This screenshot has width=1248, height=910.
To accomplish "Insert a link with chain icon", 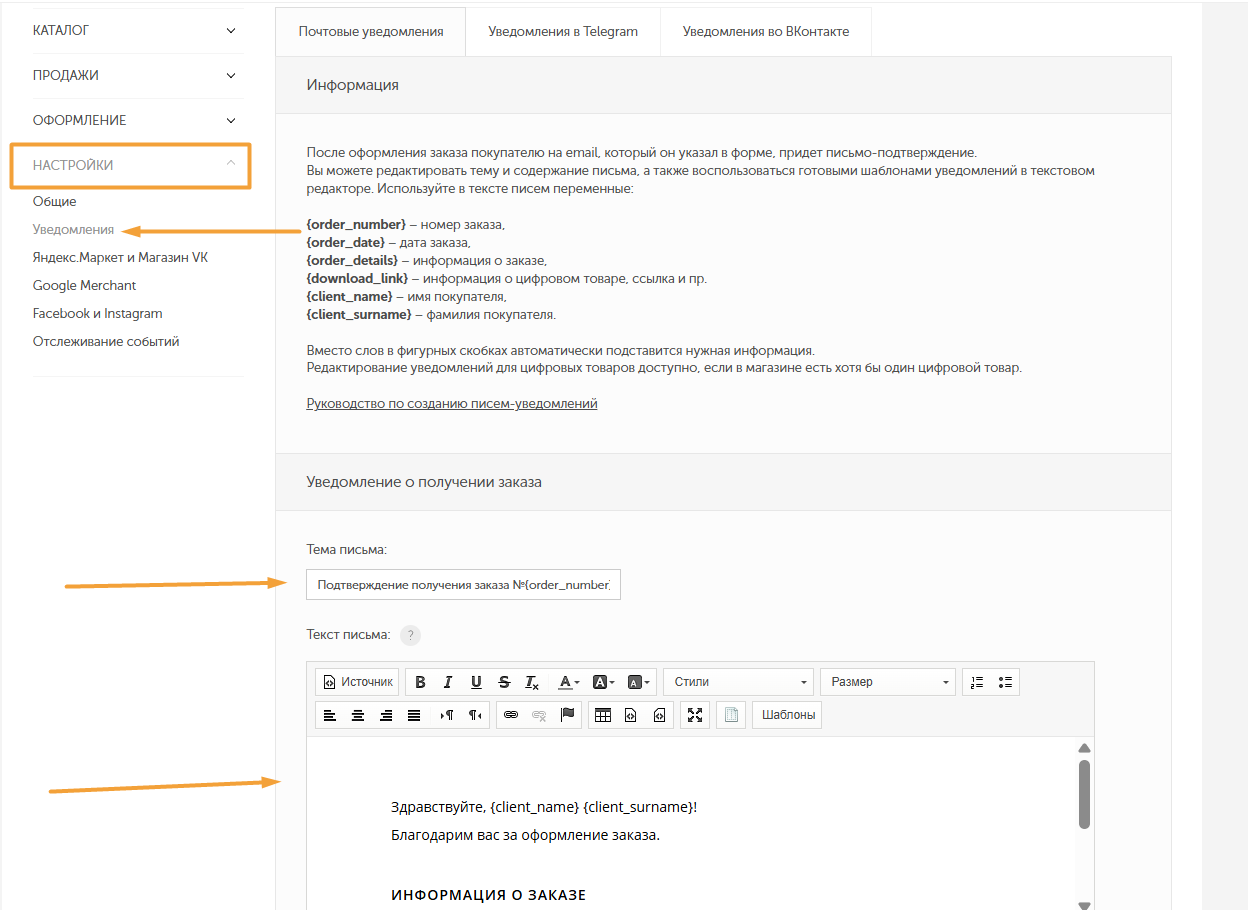I will [511, 715].
